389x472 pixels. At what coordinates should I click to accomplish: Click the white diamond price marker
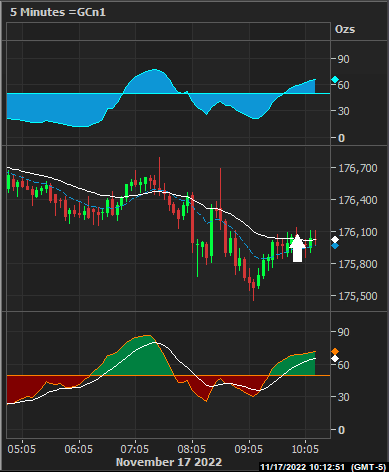335,240
